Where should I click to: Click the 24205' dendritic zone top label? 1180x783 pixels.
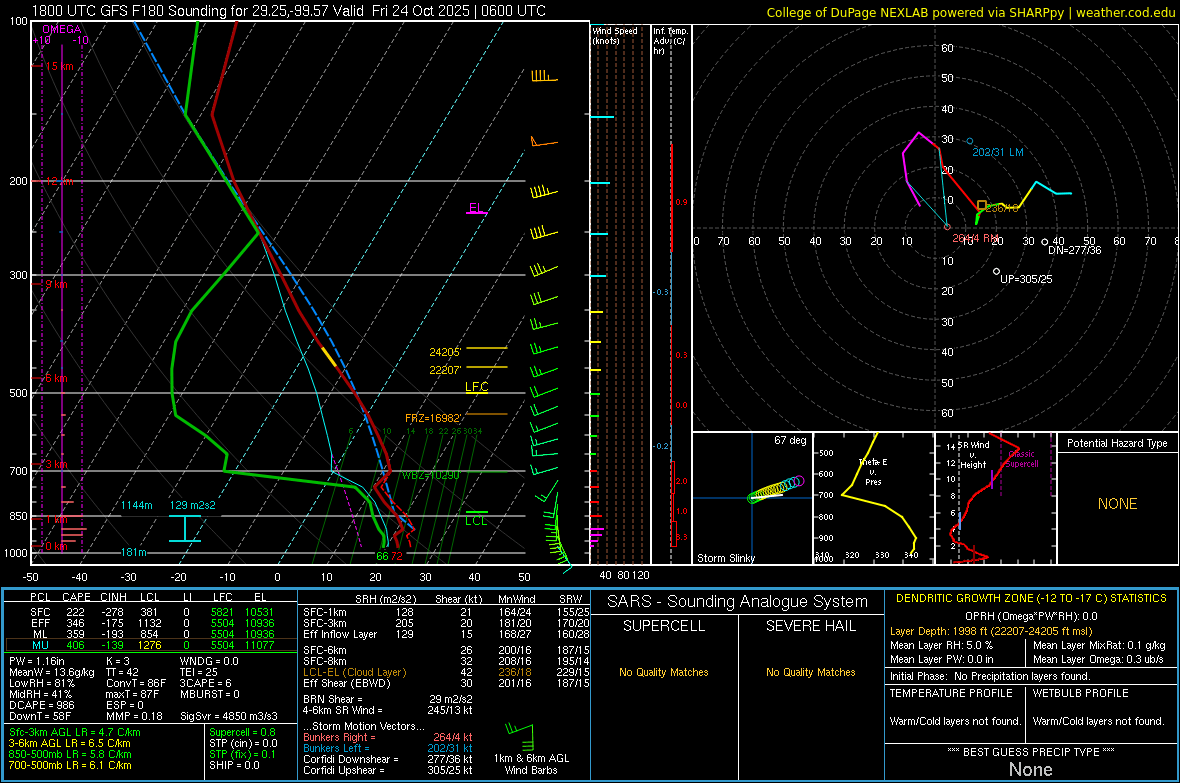click(x=446, y=352)
